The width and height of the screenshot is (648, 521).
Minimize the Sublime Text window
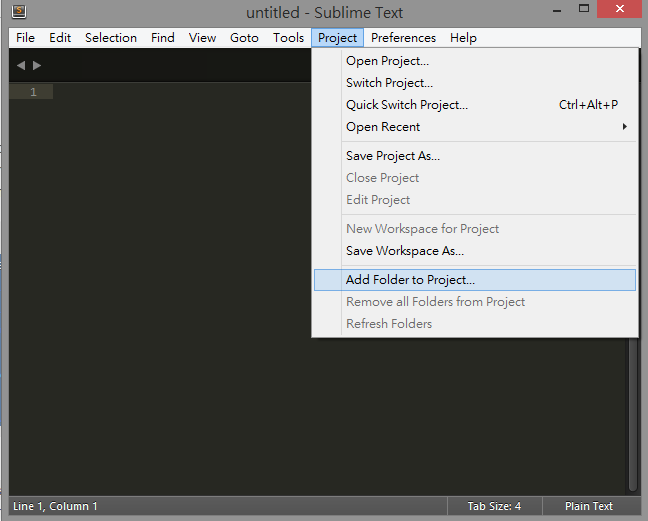557,9
